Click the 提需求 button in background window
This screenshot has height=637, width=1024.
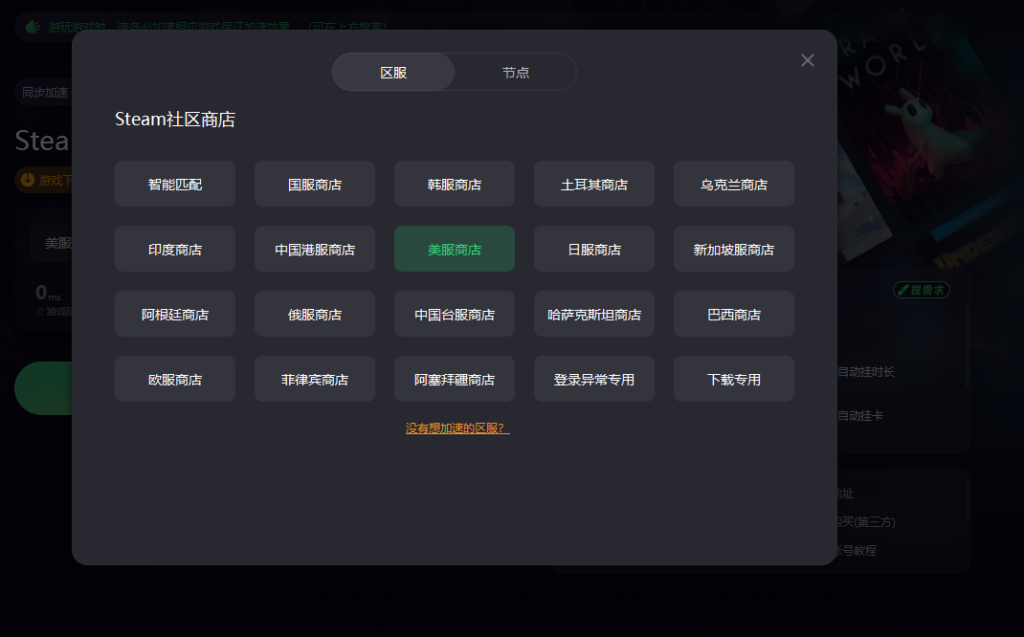coord(921,289)
